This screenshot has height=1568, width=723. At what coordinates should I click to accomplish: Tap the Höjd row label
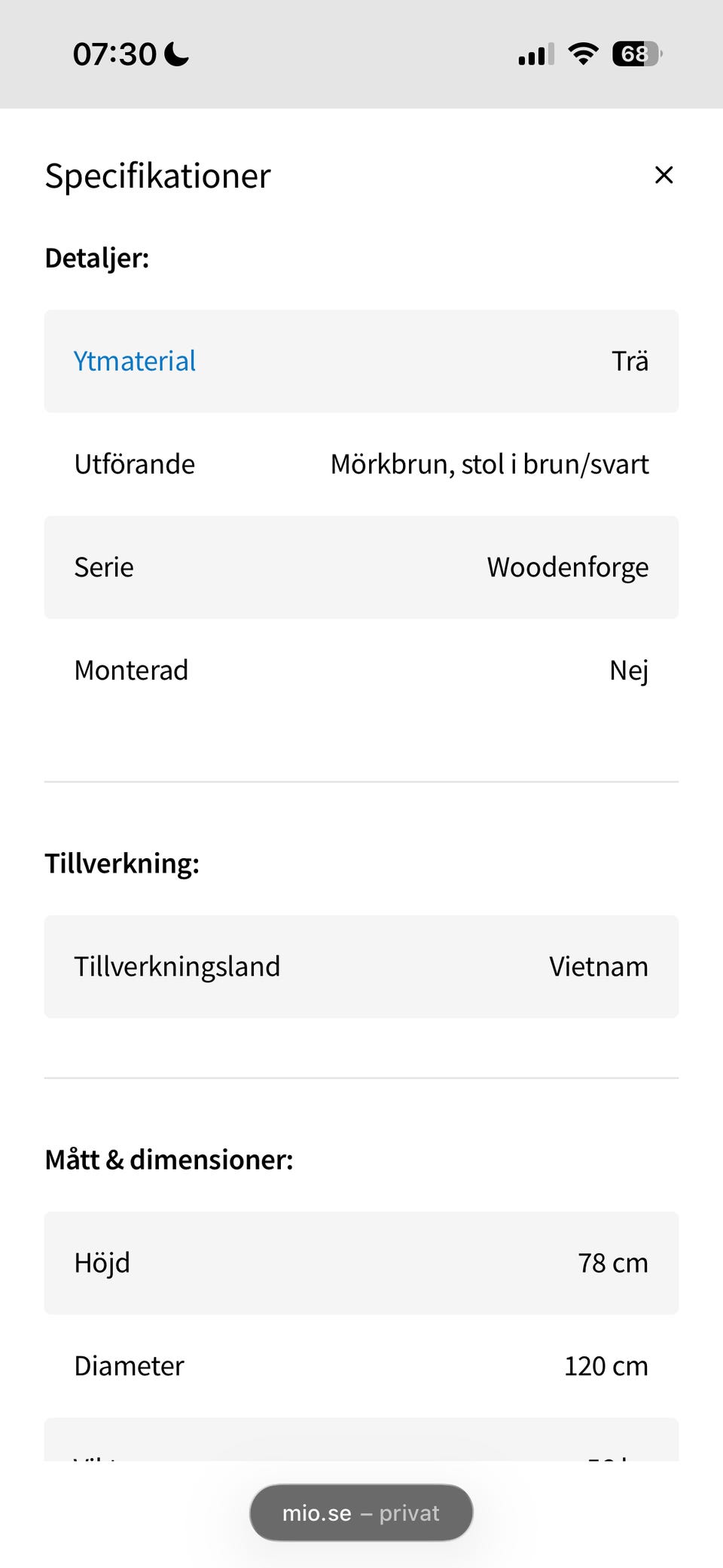(102, 1263)
